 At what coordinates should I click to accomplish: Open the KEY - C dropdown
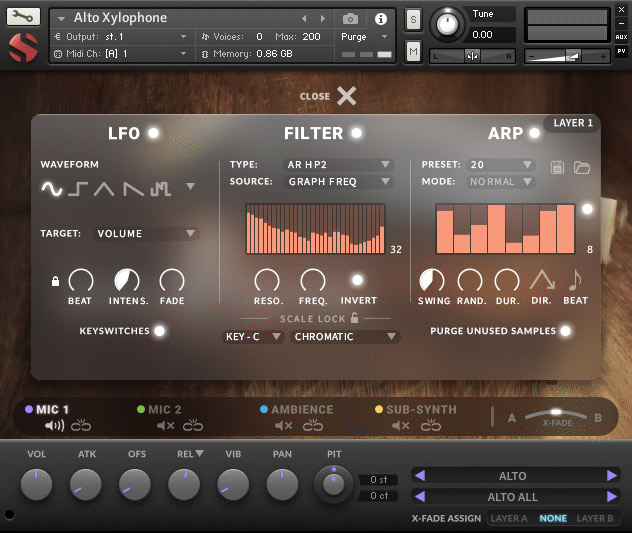click(x=253, y=337)
